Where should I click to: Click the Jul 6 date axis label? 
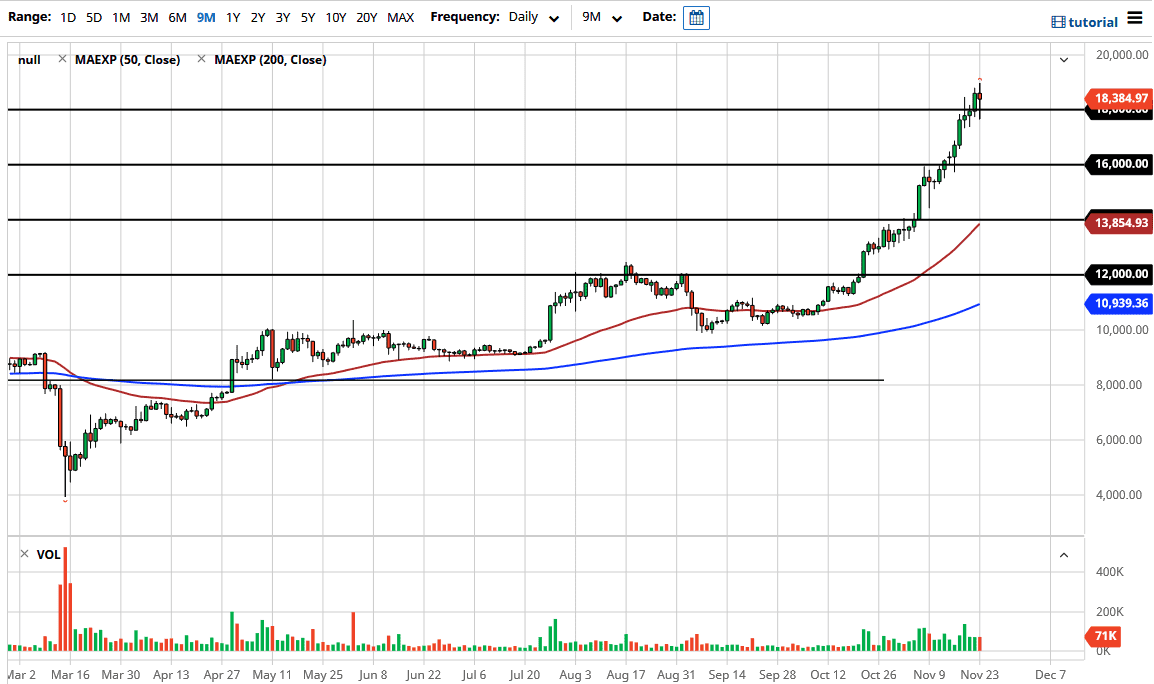474,674
